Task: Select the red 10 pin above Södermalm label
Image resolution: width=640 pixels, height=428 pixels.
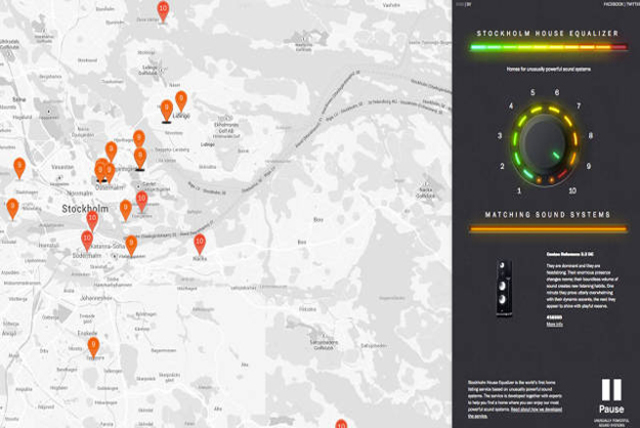Action: pos(87,240)
